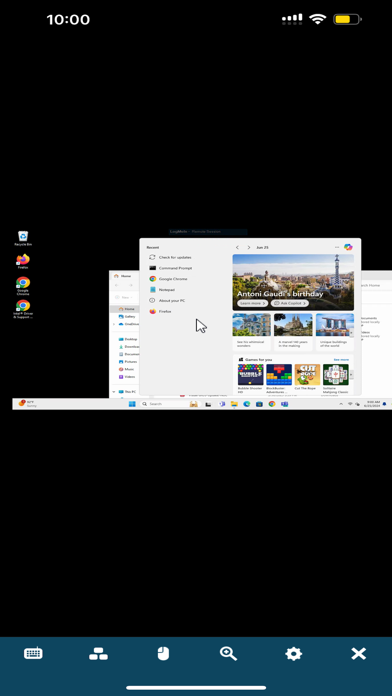This screenshot has height=696, width=392.
Task: Select Music in File Explorer sidebar
Action: tap(127, 369)
